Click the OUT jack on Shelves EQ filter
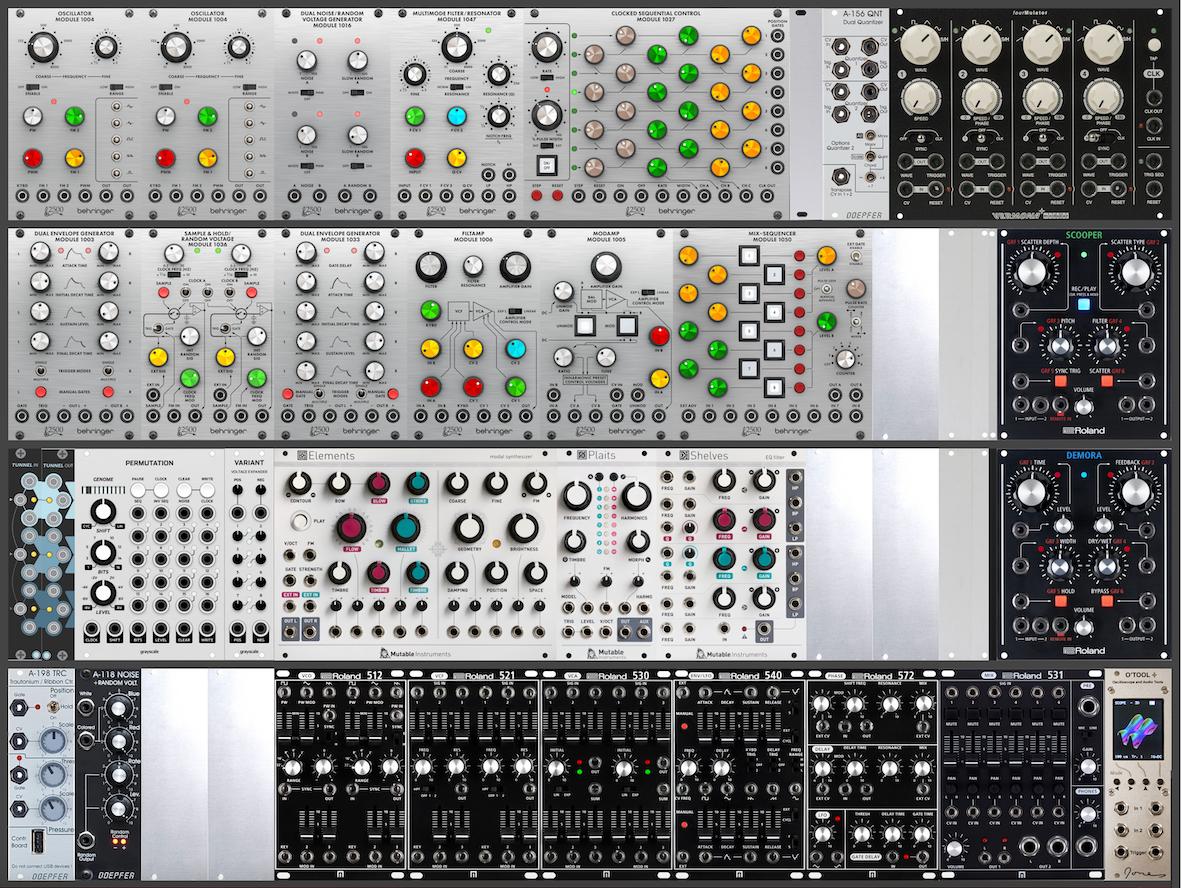Image resolution: width=1181 pixels, height=888 pixels. 764,628
